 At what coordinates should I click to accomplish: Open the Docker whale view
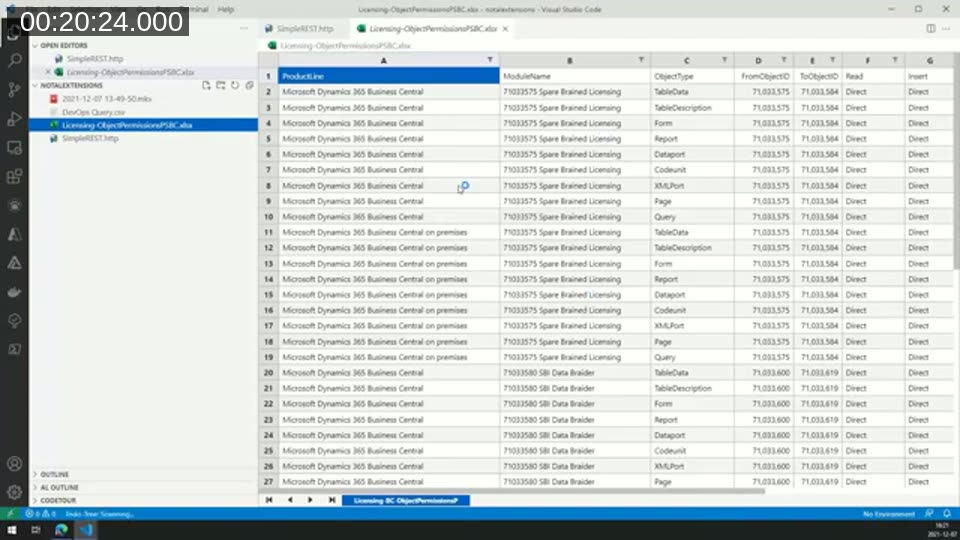coord(15,292)
